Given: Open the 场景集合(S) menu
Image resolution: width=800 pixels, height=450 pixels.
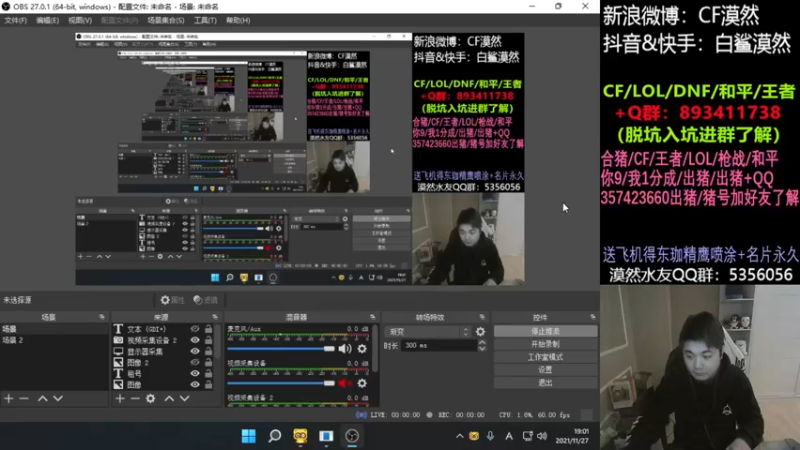Looking at the screenshot, I should pyautogui.click(x=166, y=20).
